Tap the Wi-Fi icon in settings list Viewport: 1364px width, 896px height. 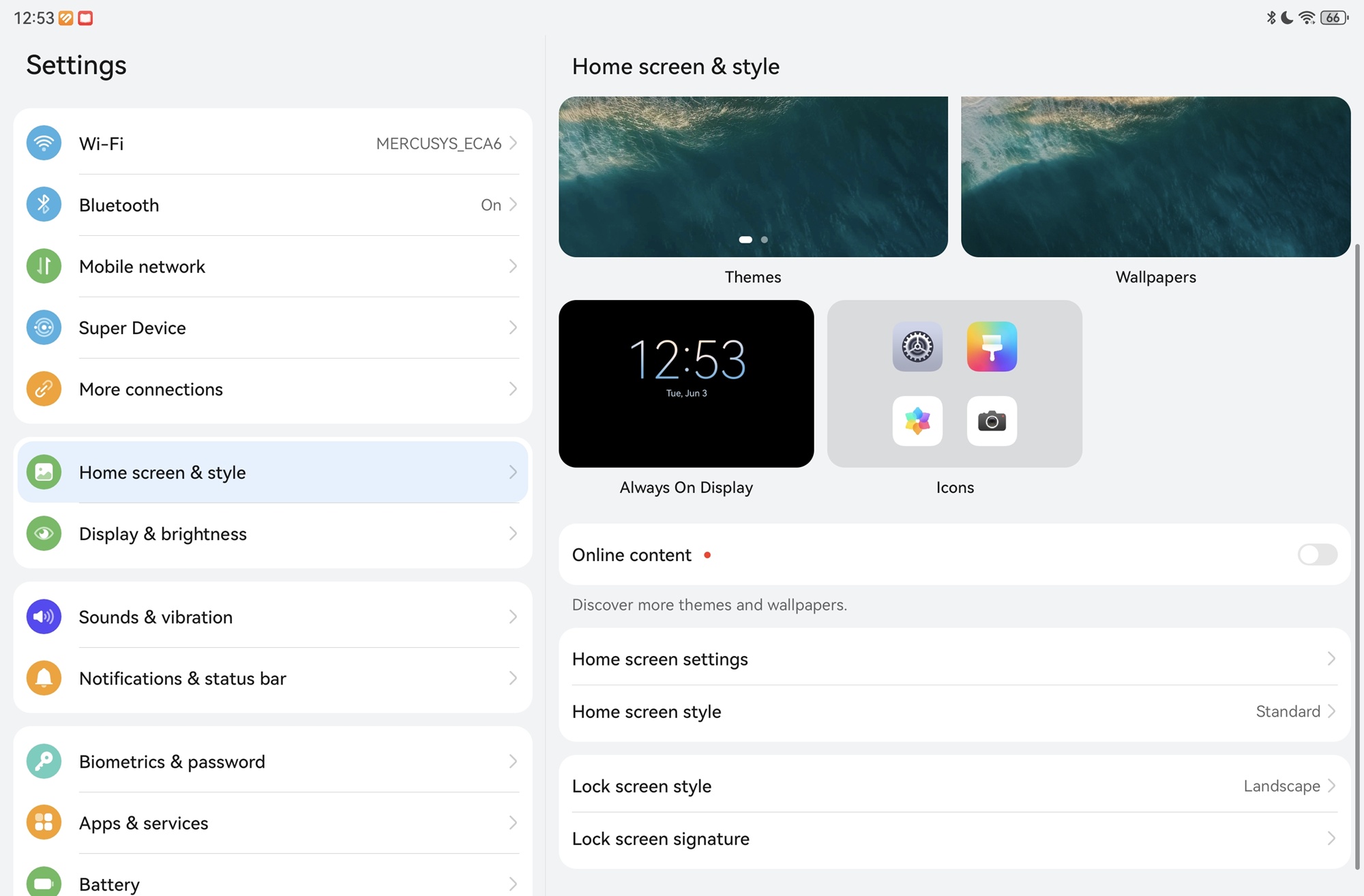tap(44, 143)
